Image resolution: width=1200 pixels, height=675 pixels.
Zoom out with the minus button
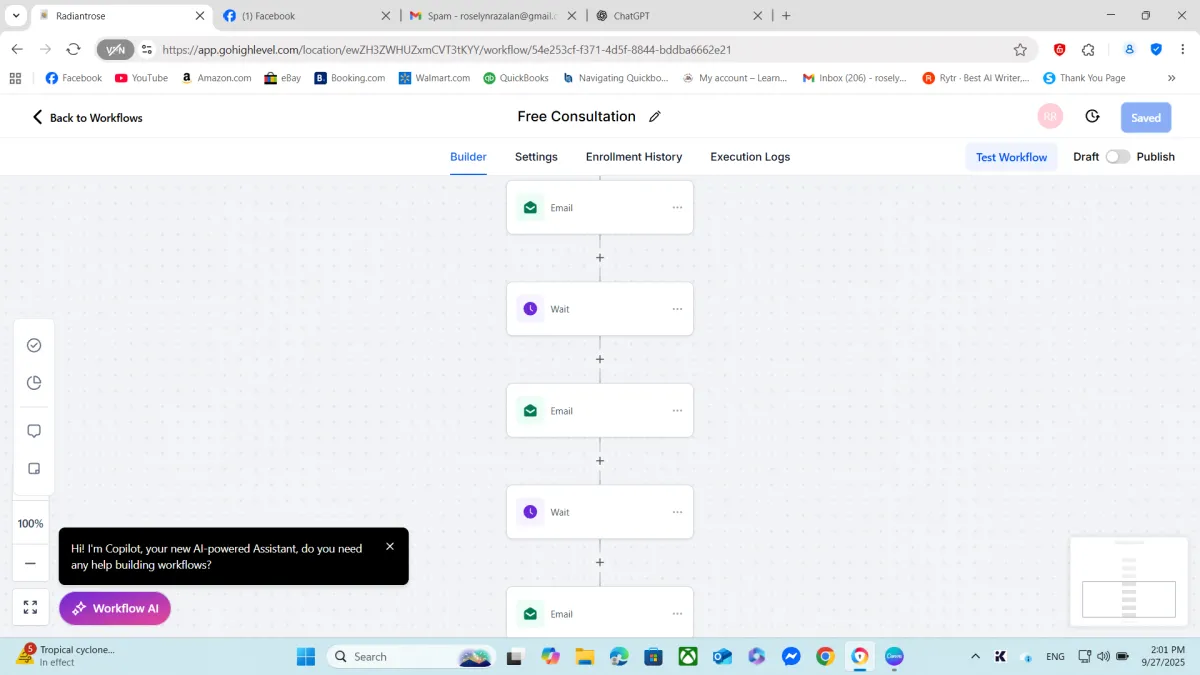point(31,564)
